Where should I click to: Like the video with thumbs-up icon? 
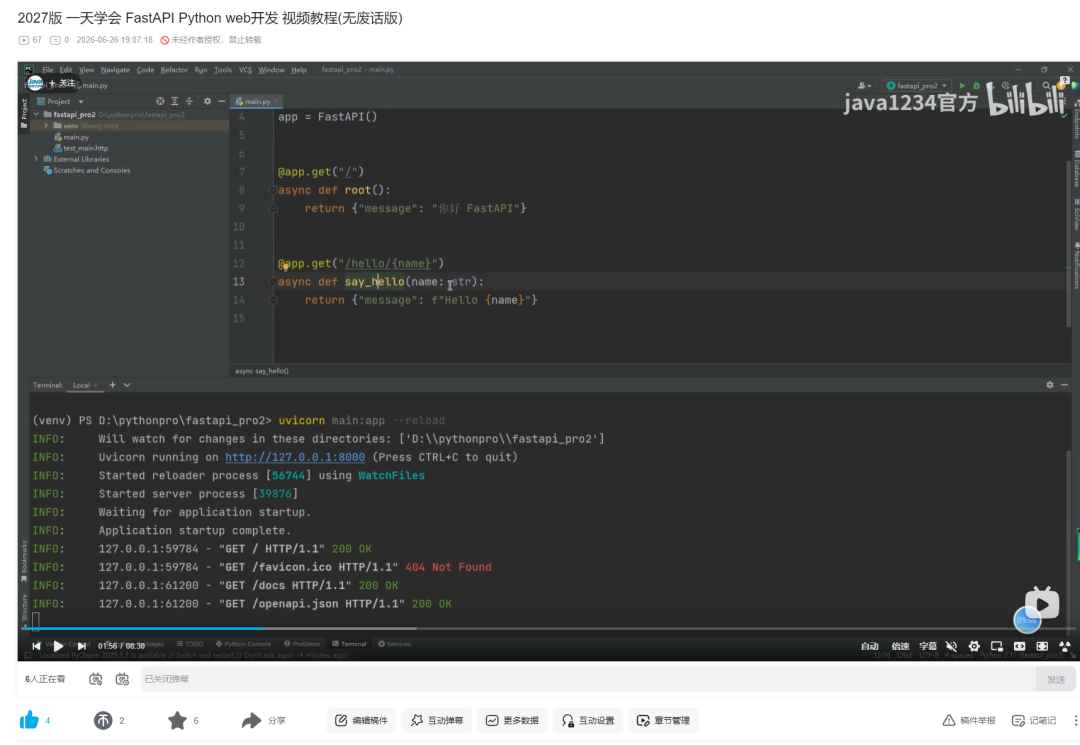29,720
